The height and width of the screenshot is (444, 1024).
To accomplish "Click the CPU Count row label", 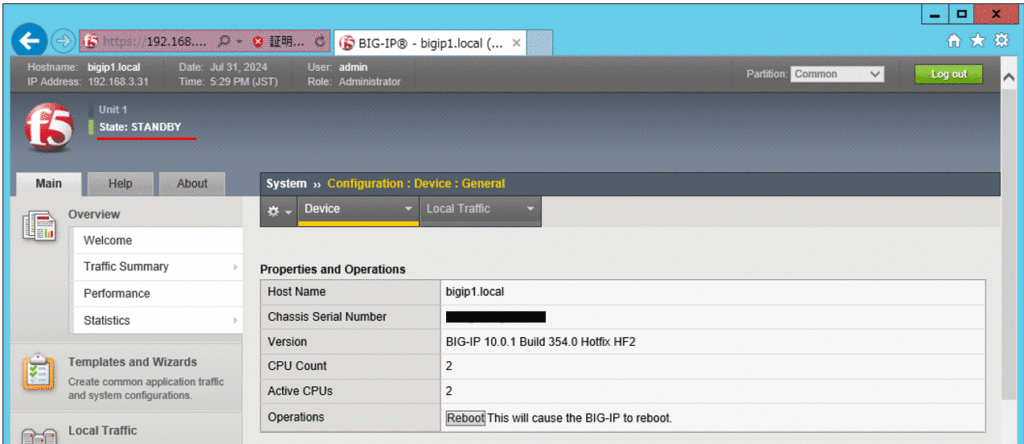I will [297, 366].
